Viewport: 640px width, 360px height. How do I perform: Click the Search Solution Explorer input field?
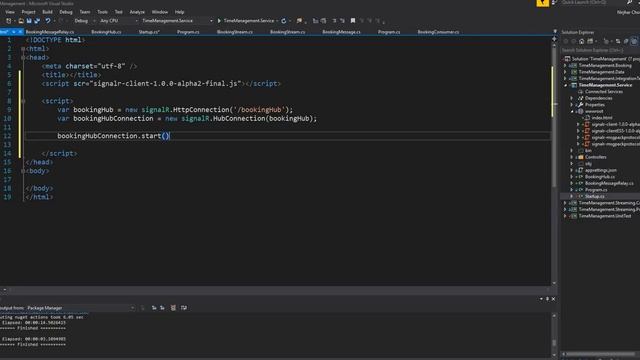coord(600,50)
